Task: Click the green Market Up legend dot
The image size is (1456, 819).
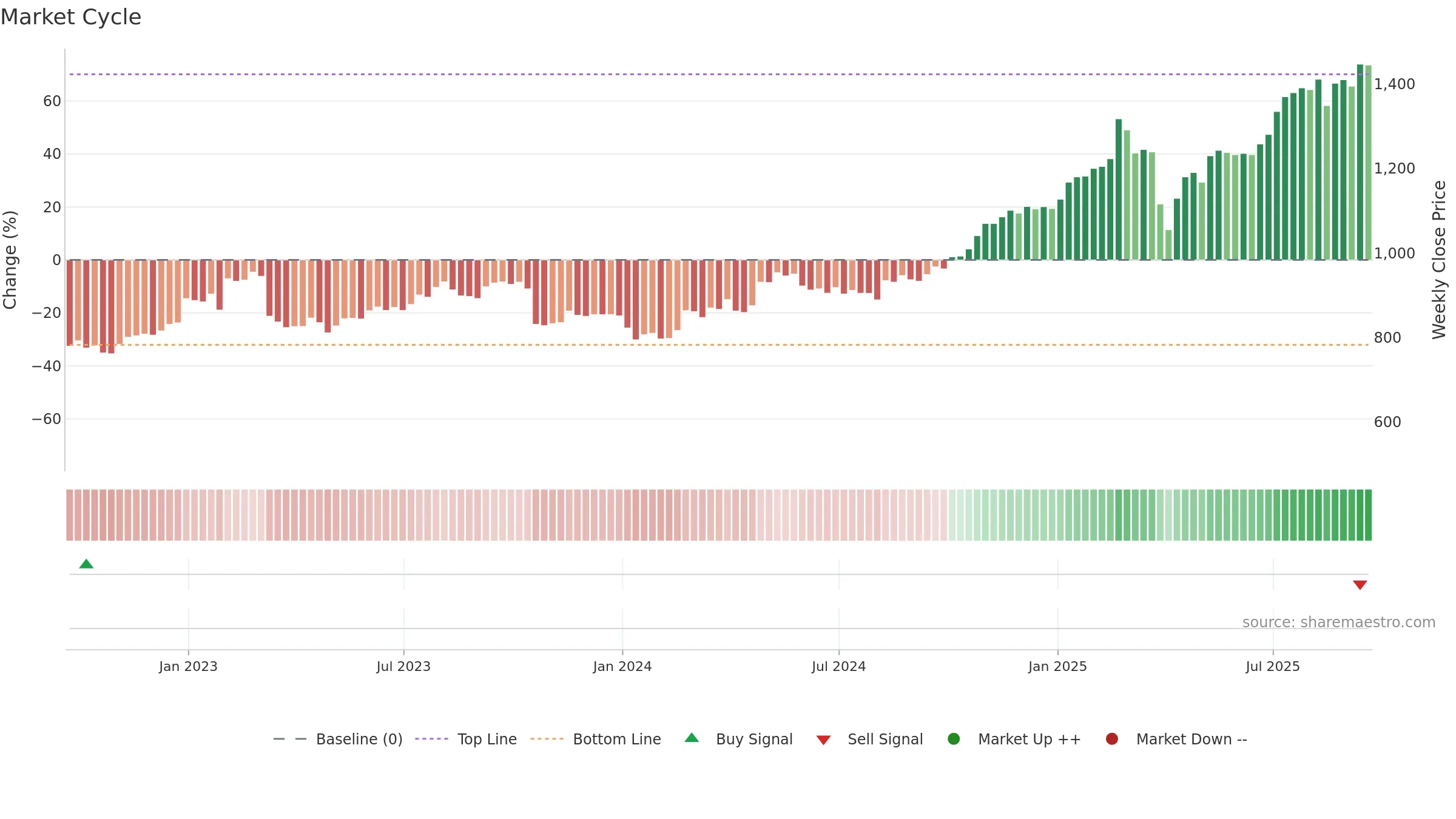Action: tap(954, 739)
